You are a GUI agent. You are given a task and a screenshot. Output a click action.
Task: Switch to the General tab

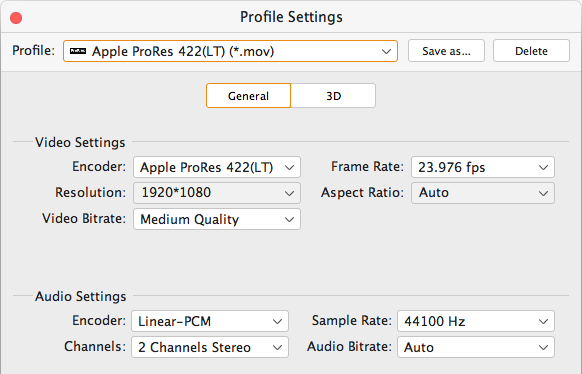point(248,96)
